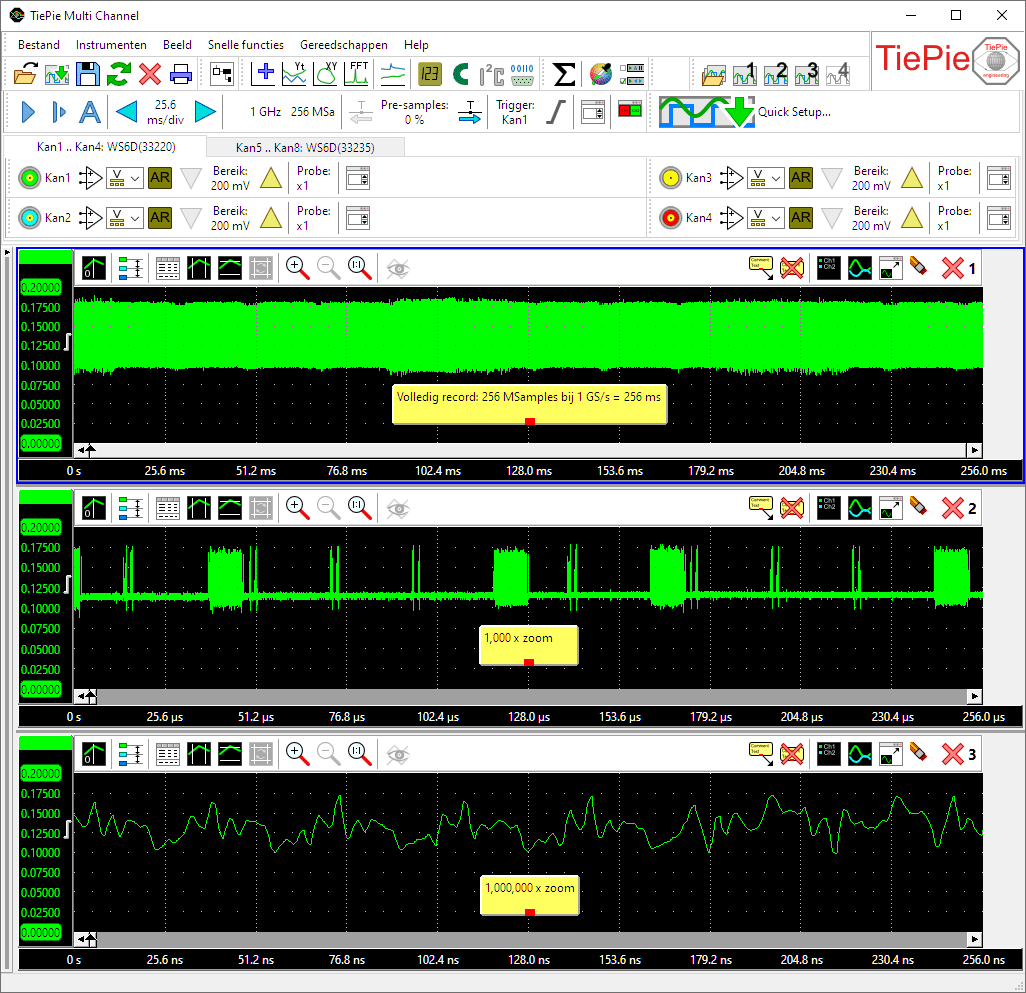Click right scroll arrow under graph 3

click(x=975, y=939)
